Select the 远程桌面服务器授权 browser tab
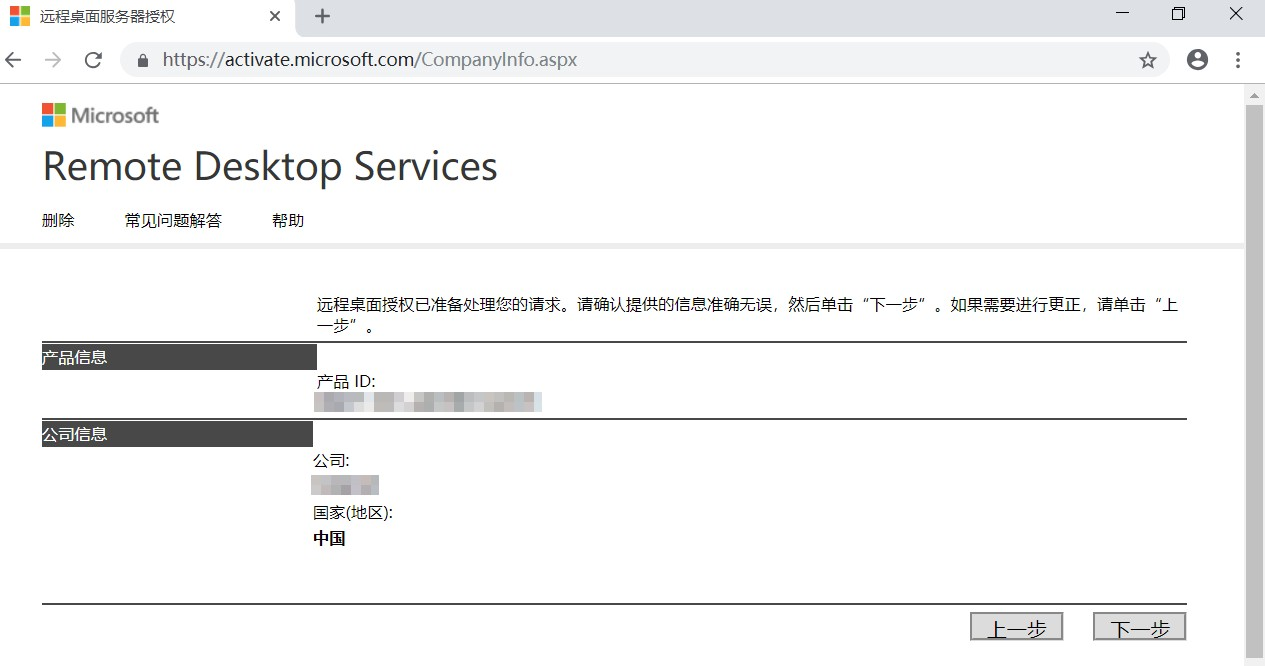The height and width of the screenshot is (666, 1265). 148,17
